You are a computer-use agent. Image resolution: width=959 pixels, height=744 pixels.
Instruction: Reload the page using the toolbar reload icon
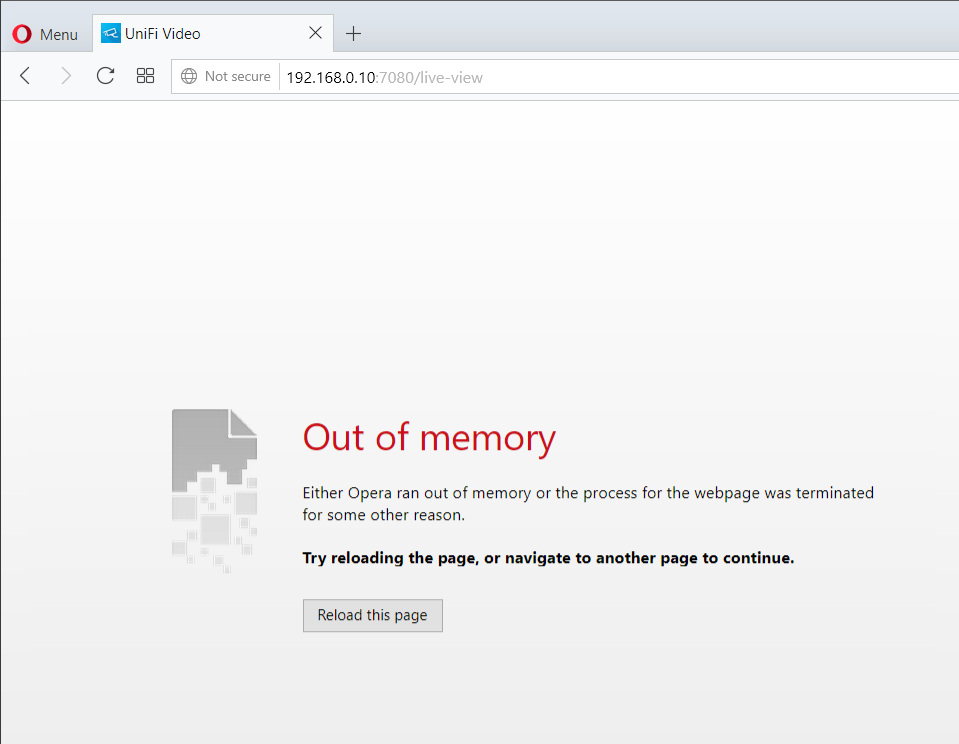105,76
